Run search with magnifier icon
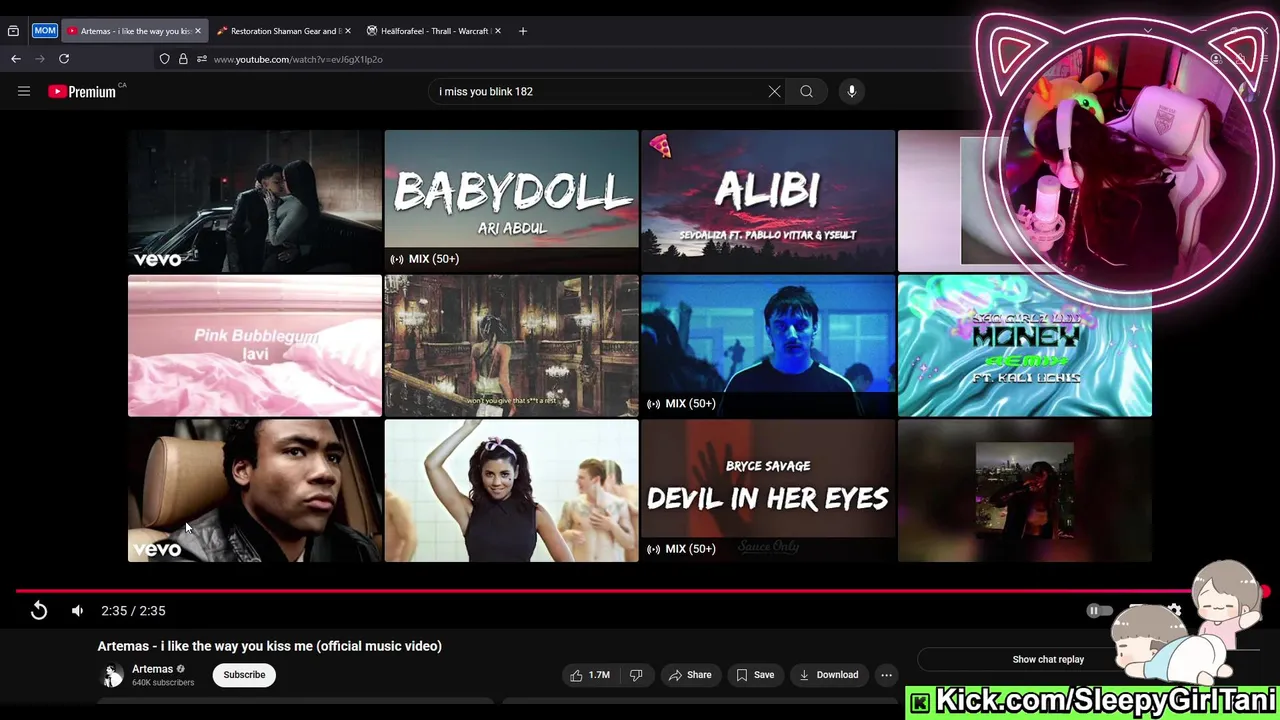 (806, 91)
